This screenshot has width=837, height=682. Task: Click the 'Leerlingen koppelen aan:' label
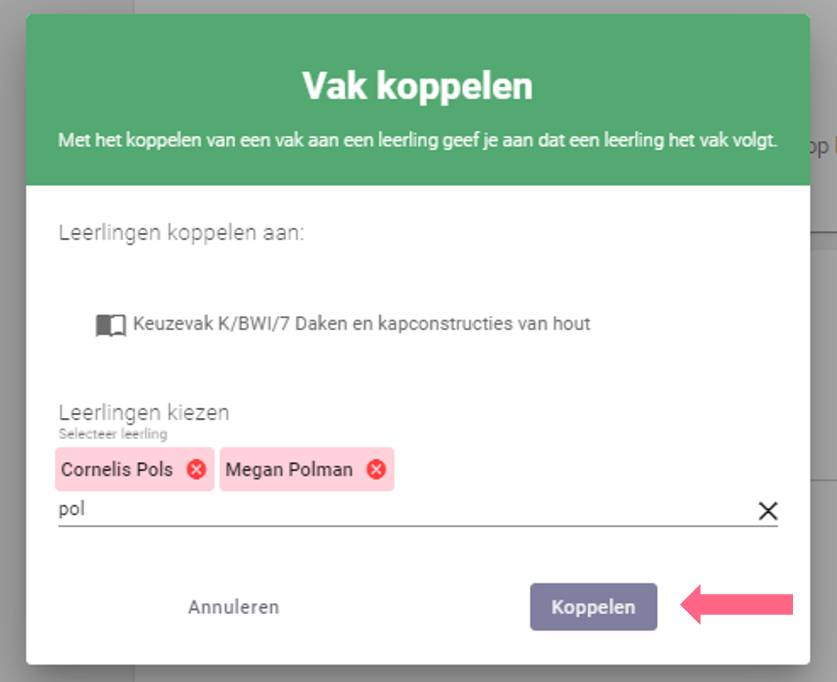click(x=181, y=233)
